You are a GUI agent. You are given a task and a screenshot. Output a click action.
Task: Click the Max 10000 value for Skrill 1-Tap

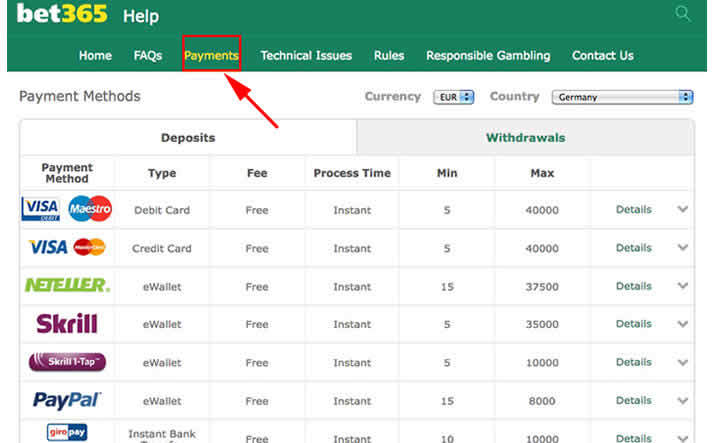[542, 363]
